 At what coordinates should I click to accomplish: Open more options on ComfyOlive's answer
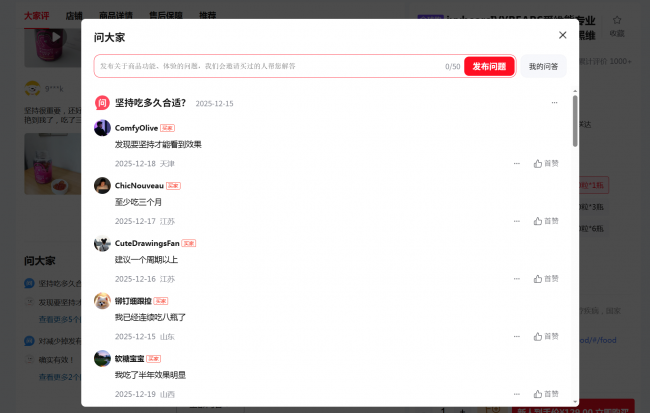coord(516,163)
